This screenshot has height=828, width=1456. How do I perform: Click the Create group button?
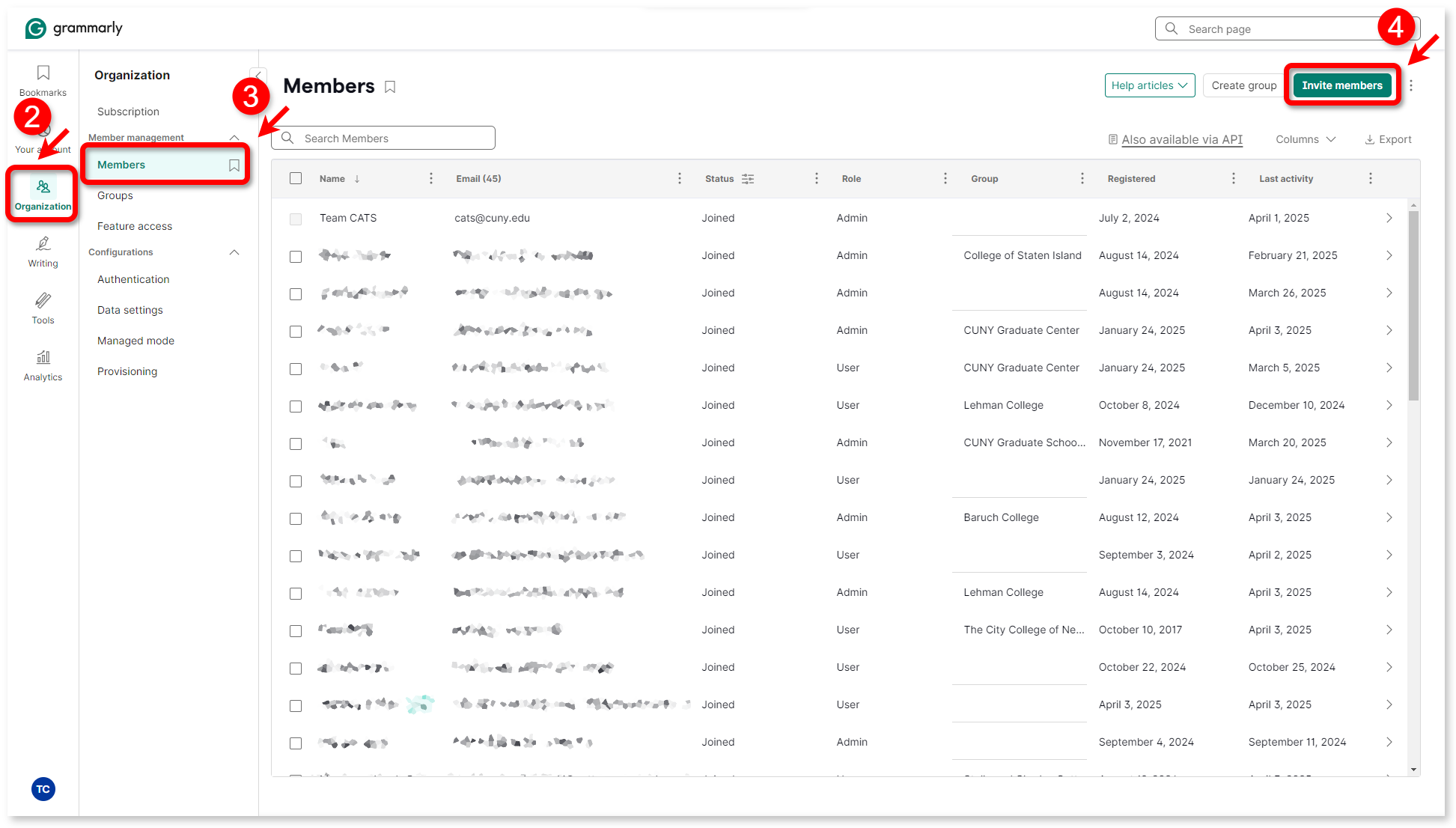[x=1243, y=85]
